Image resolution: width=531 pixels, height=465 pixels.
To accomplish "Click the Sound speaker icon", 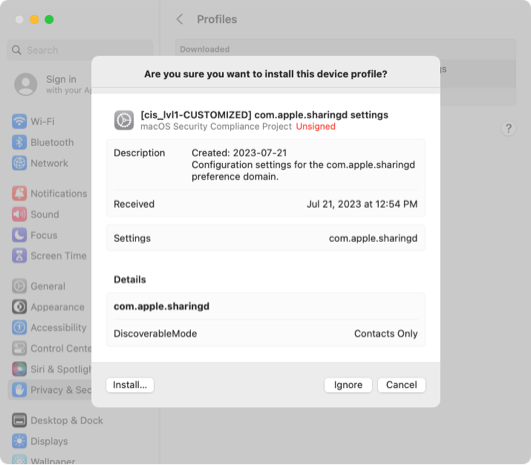I will (x=19, y=214).
